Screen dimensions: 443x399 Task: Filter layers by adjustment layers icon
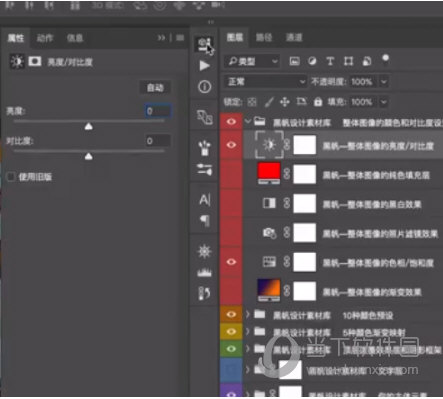click(x=312, y=61)
